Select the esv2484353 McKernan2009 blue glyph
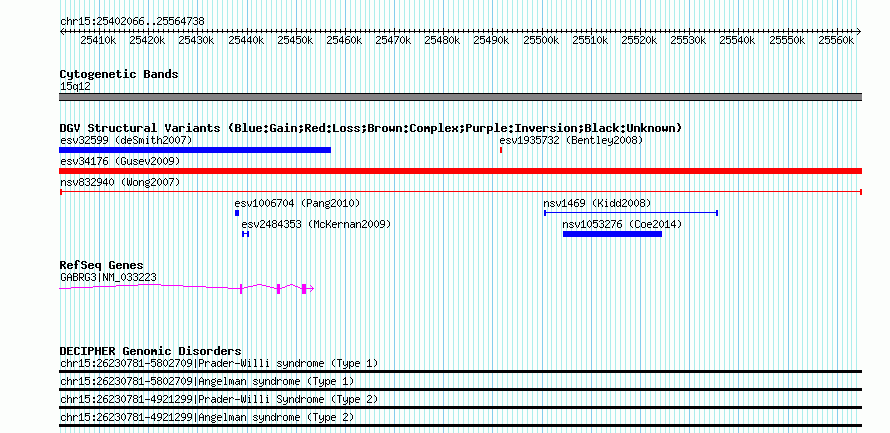Screen dimensions: 890x433 [x=245, y=234]
